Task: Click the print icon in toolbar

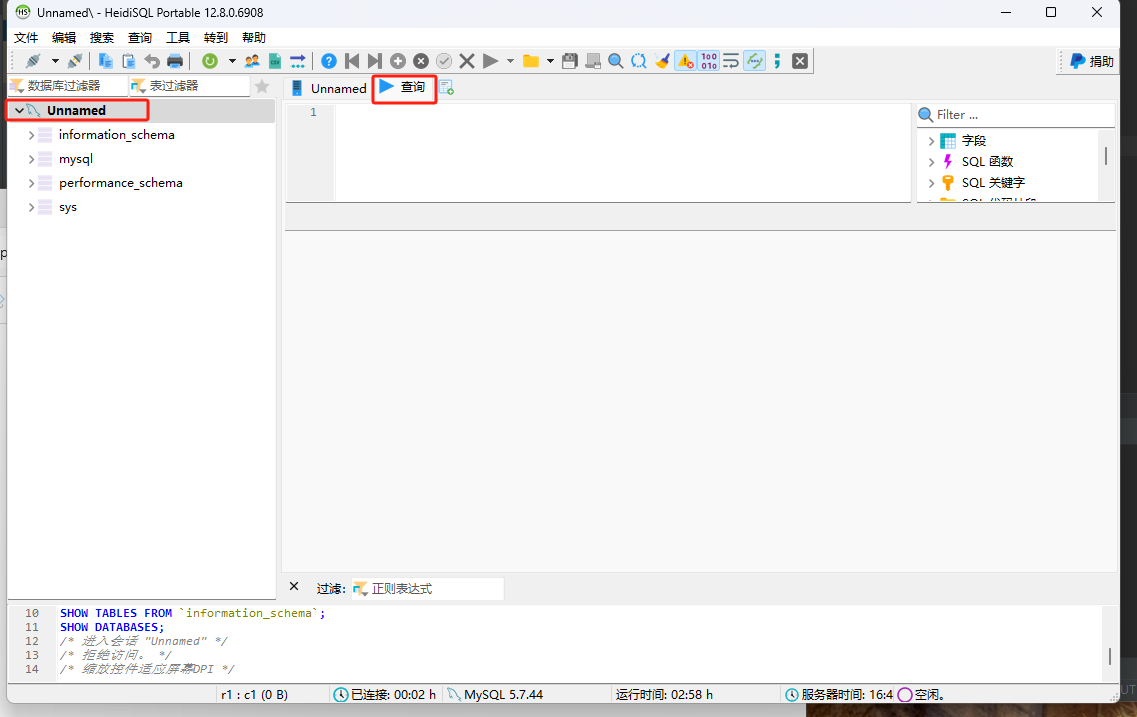Action: point(175,61)
